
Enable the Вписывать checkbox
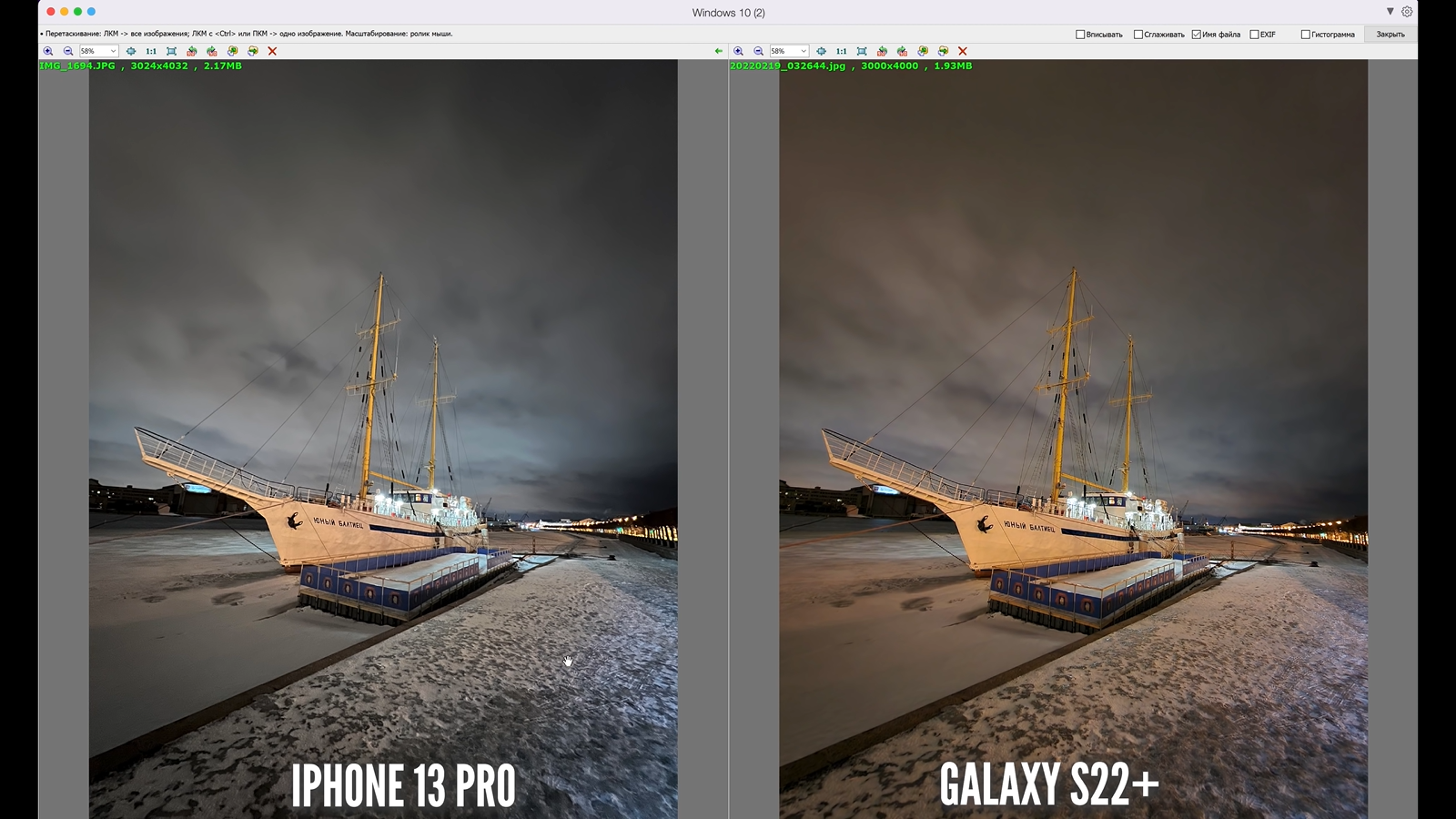coord(1080,35)
